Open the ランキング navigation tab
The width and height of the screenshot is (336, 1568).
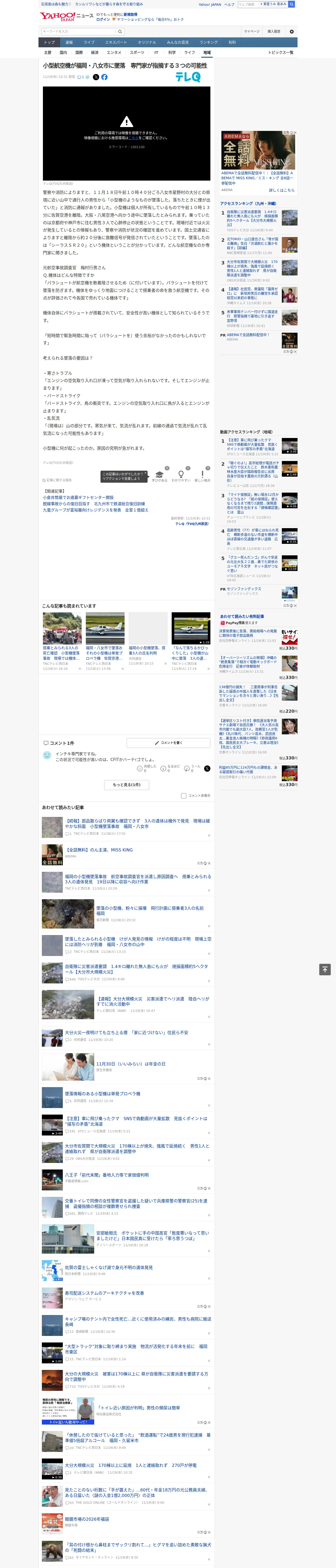coord(209,43)
